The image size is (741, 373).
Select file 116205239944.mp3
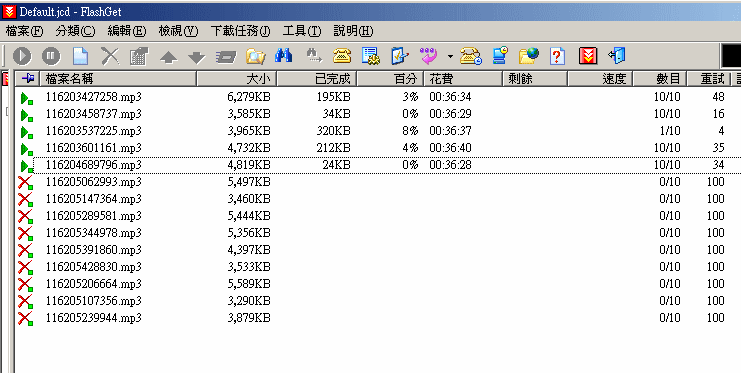[94, 318]
